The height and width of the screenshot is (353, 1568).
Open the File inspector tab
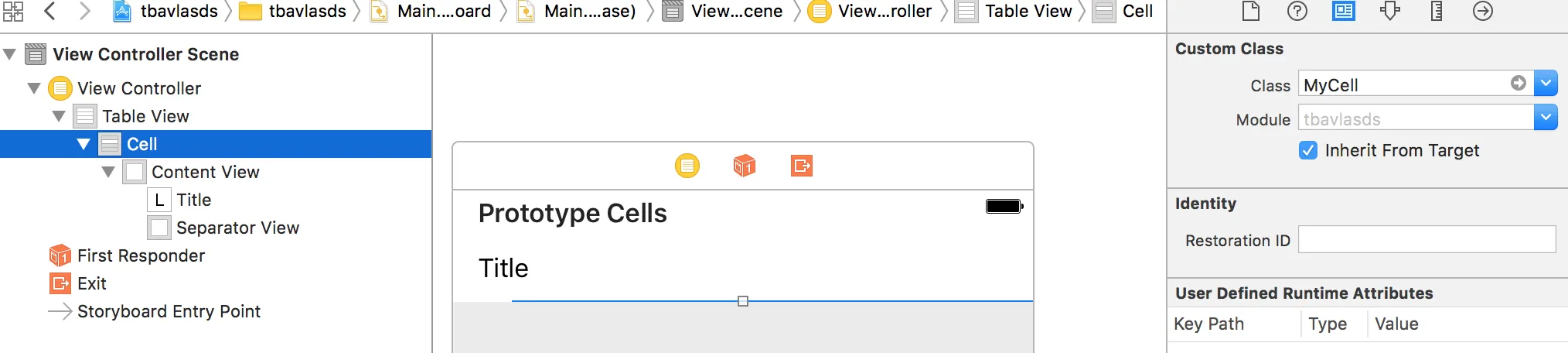[x=1250, y=11]
